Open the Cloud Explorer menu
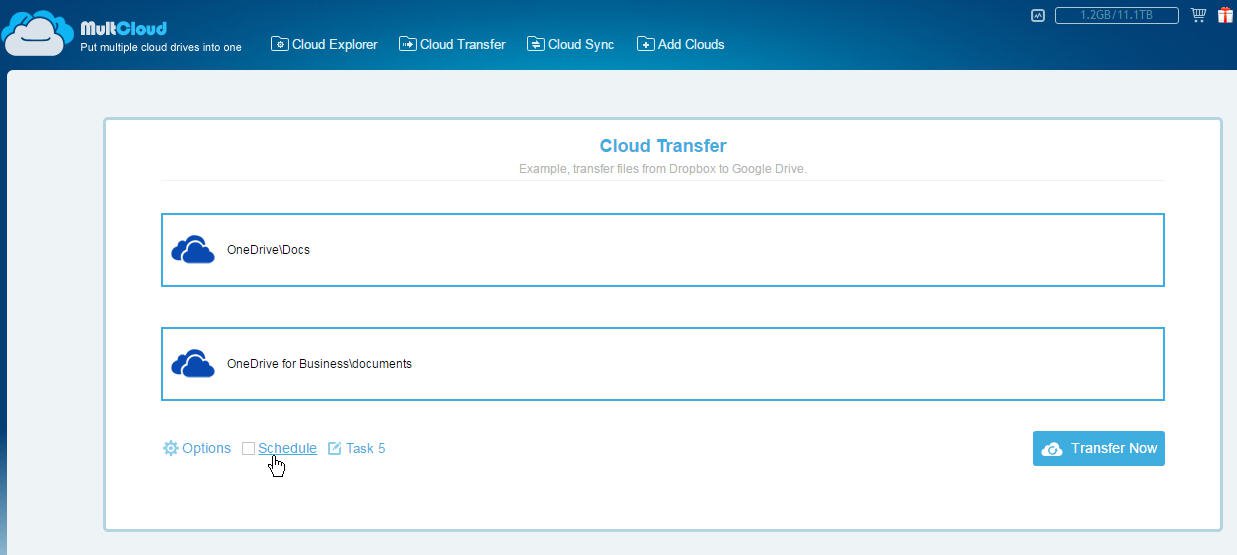The image size is (1237, 555). (x=324, y=44)
